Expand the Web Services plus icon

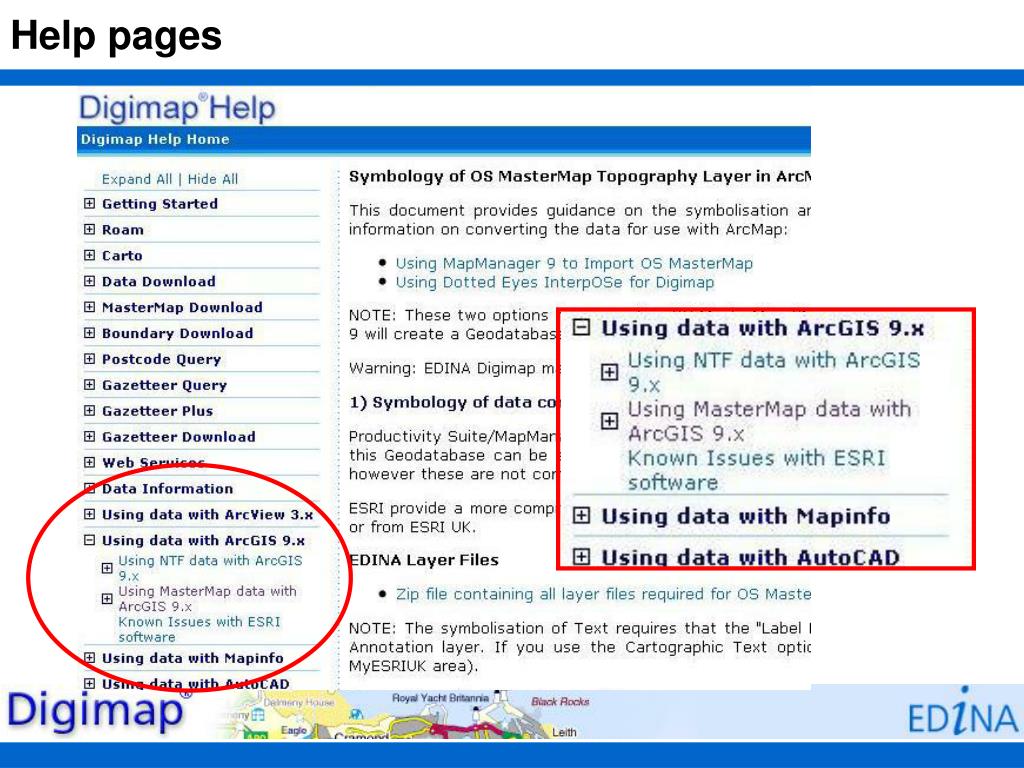point(89,462)
